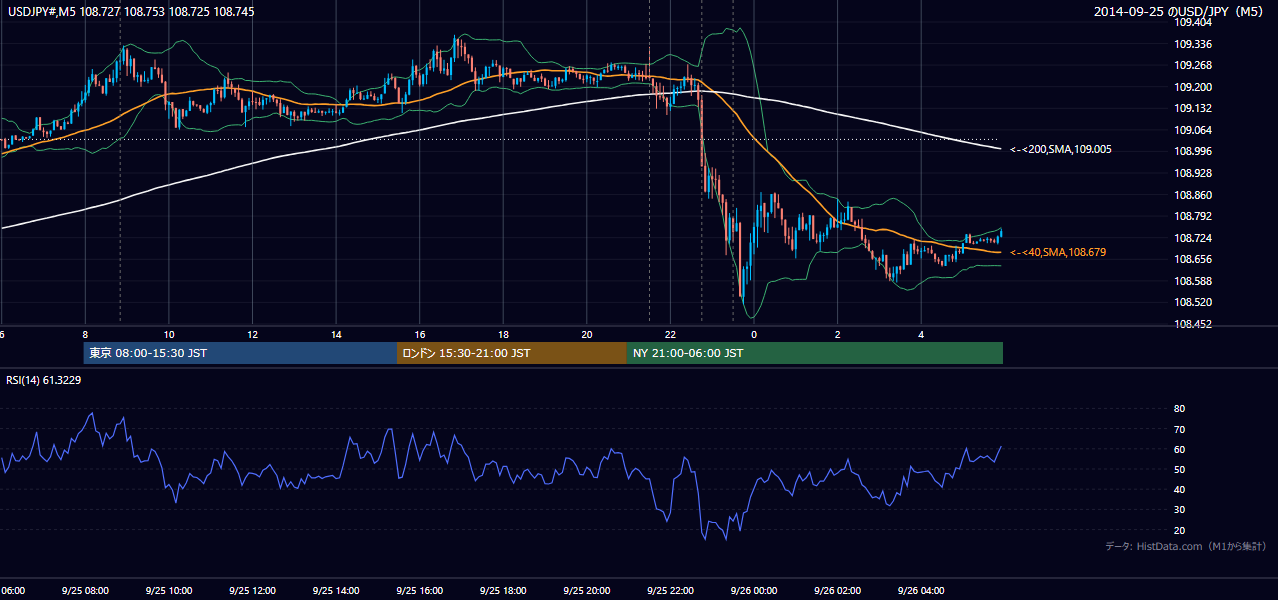Click the RSI scale value 30
This screenshot has width=1278, height=600.
pyautogui.click(x=1179, y=510)
